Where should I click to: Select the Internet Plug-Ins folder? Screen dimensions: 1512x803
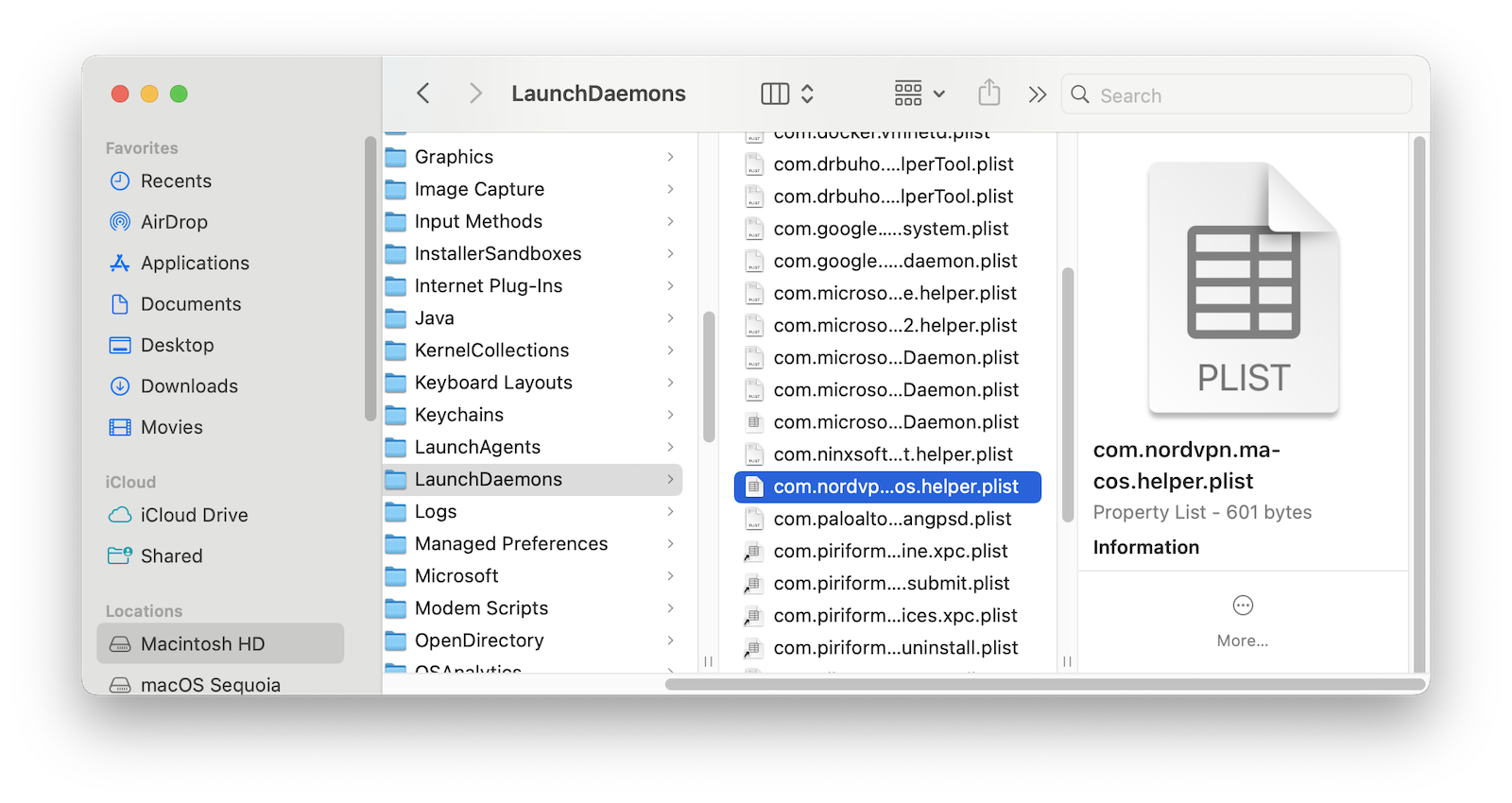click(x=533, y=285)
